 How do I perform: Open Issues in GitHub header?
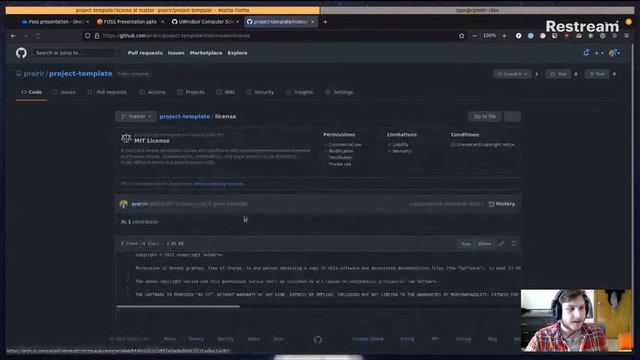pos(176,53)
